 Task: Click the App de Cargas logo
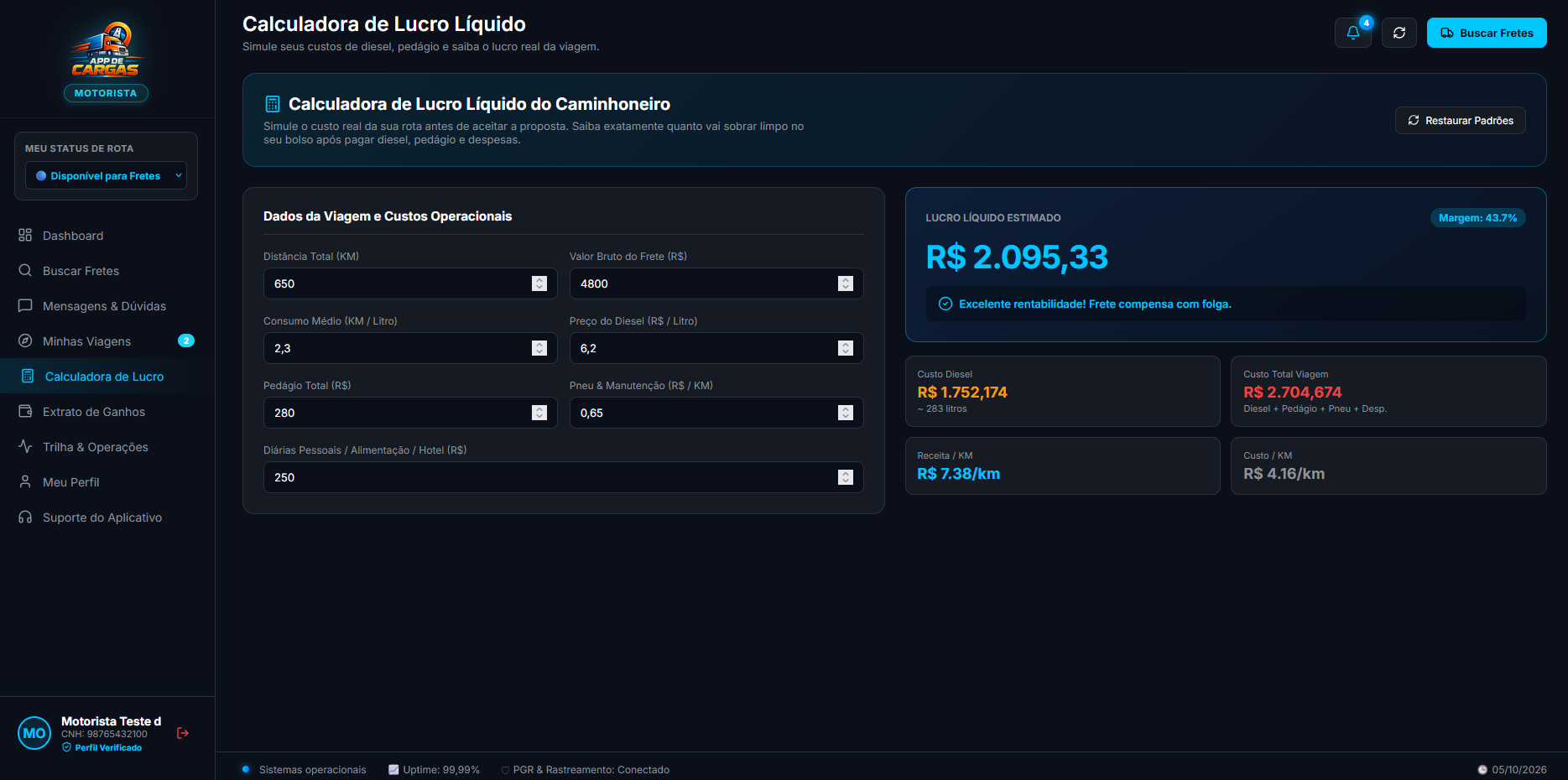click(106, 50)
